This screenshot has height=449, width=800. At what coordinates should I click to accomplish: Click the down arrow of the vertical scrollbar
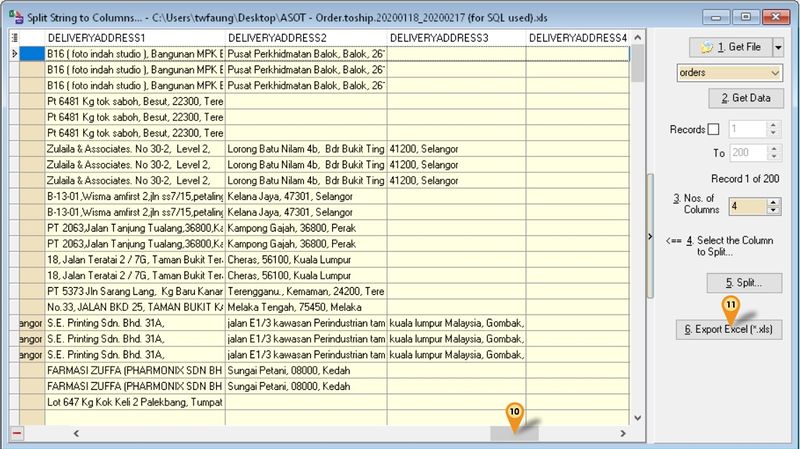click(638, 418)
